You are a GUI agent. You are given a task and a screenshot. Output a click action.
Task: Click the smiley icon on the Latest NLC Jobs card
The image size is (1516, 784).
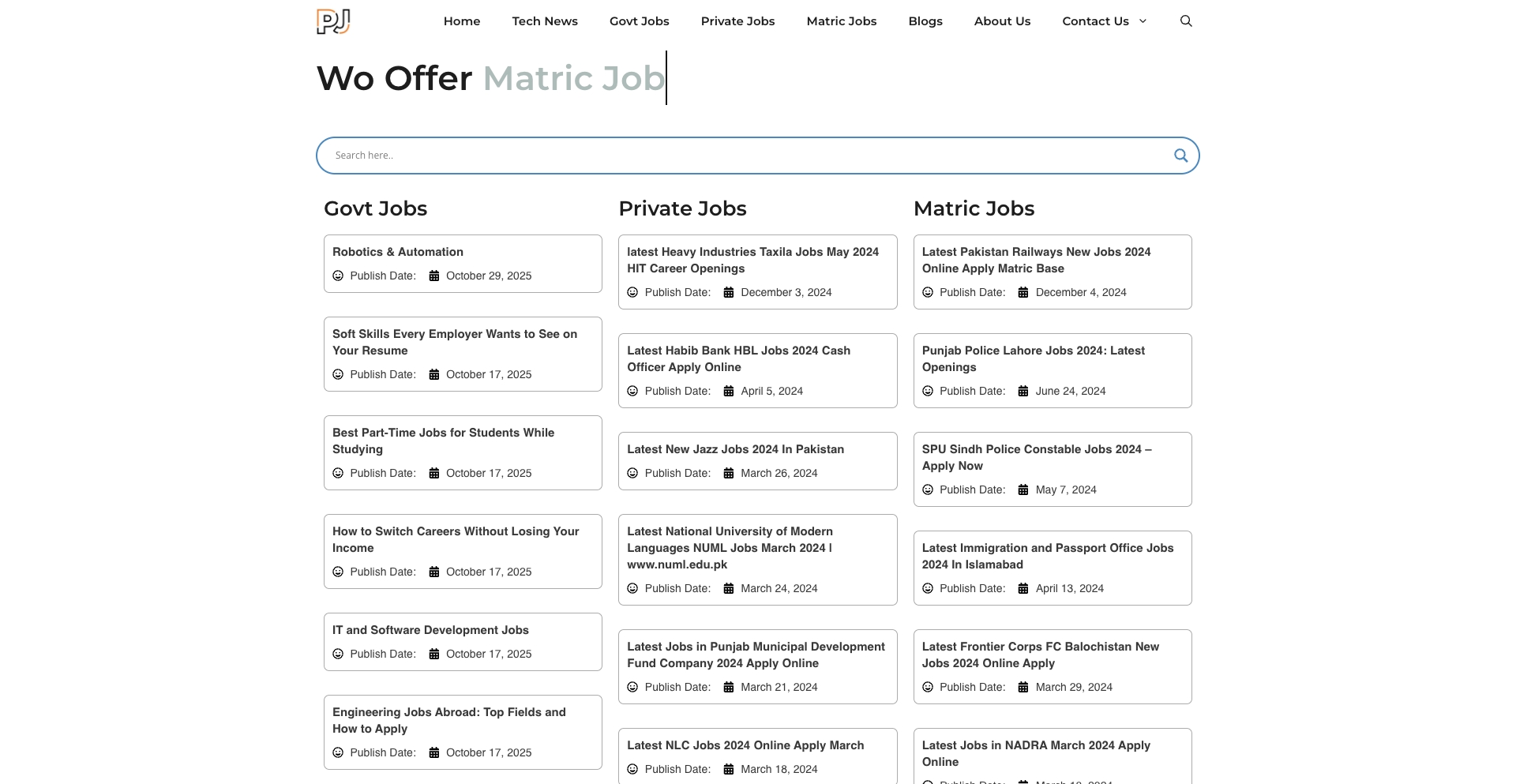click(x=633, y=768)
